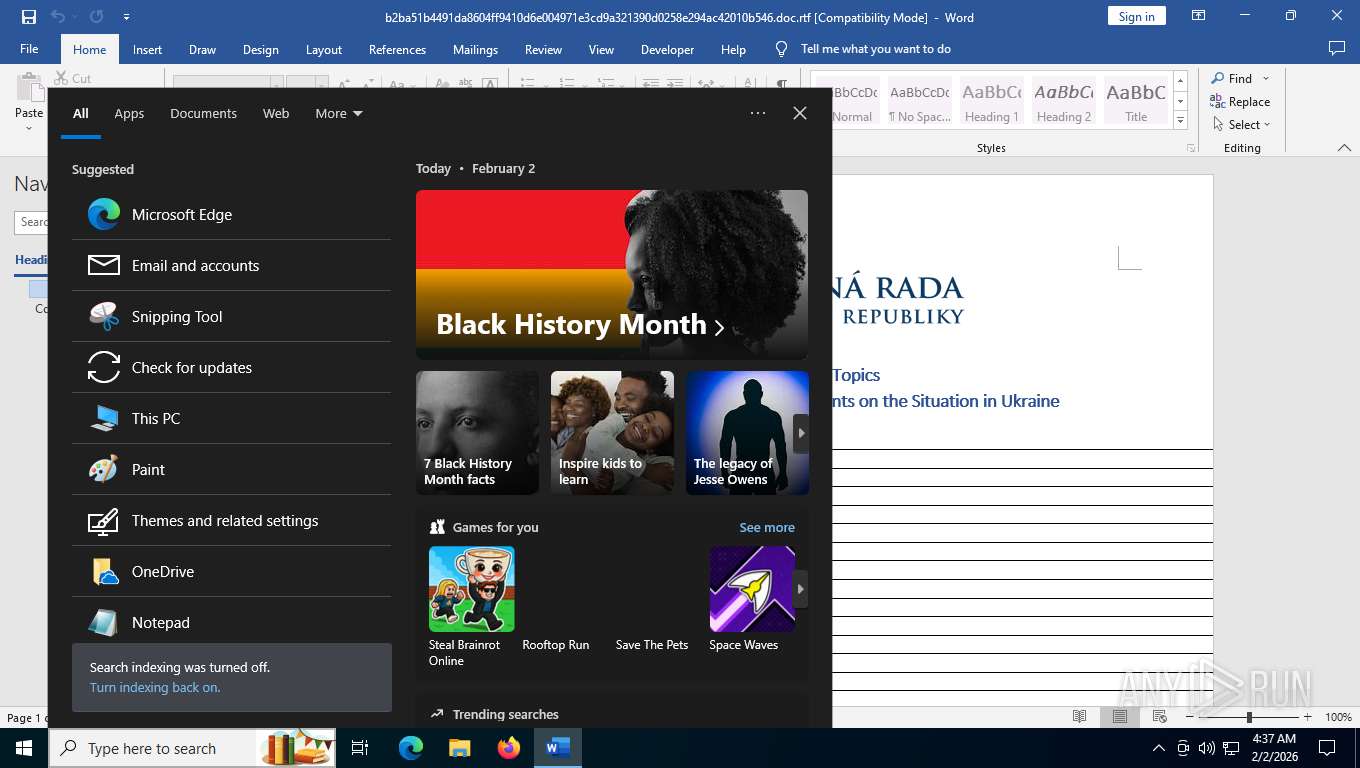
Task: Click the Save icon in Word title bar
Action: 28,17
